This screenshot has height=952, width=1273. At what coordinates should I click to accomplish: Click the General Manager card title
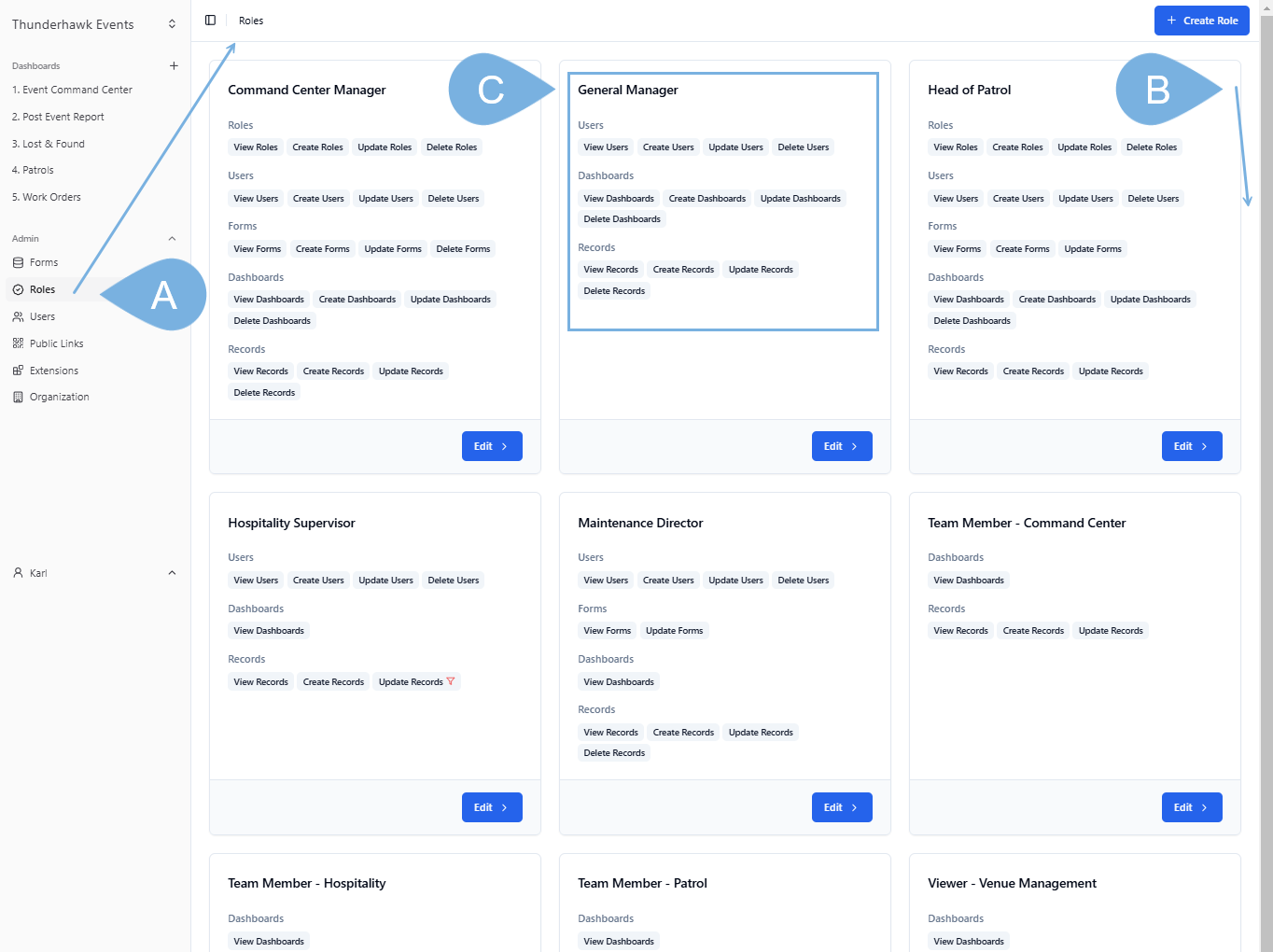[628, 90]
